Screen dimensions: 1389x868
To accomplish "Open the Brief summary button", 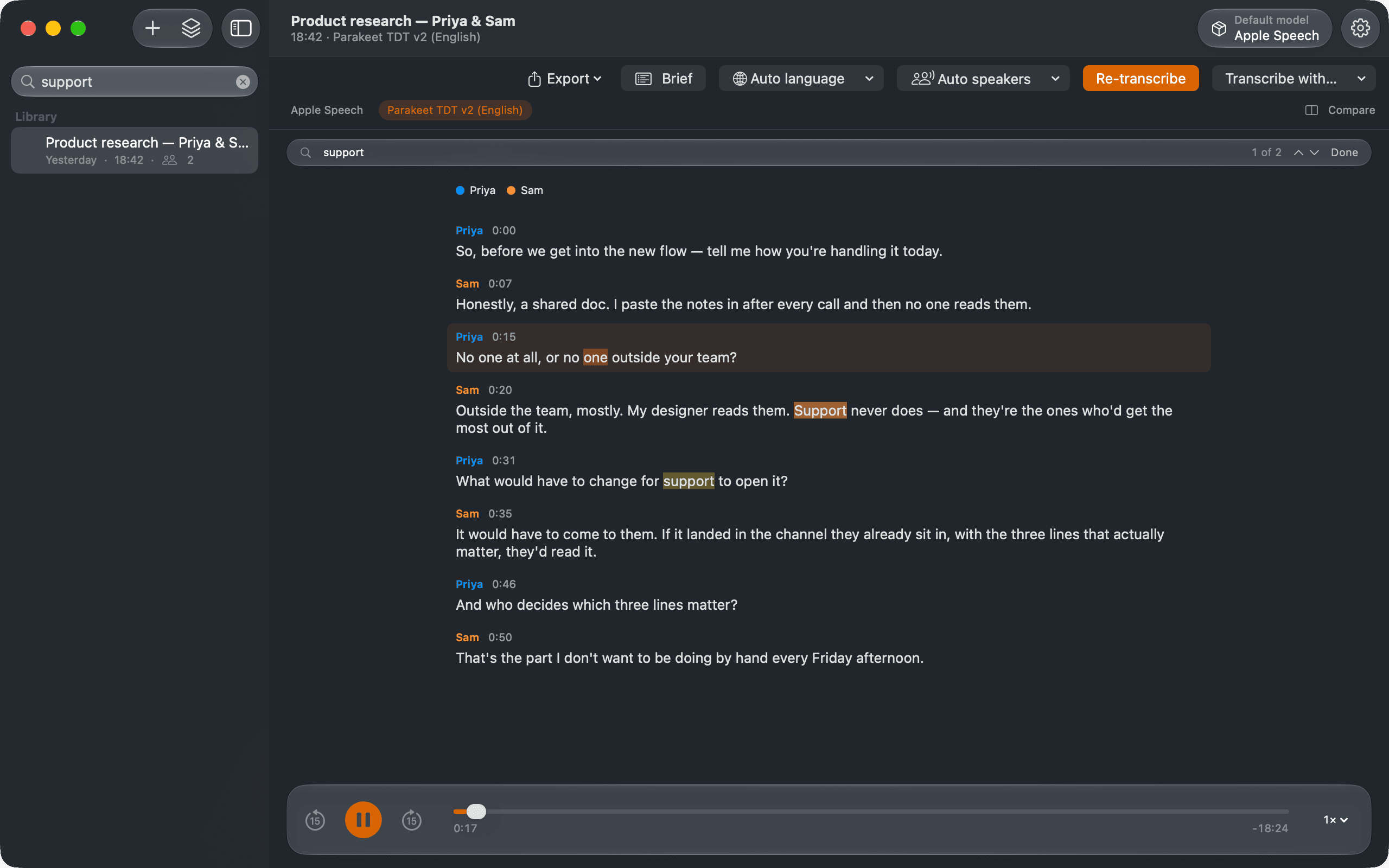I will (663, 79).
